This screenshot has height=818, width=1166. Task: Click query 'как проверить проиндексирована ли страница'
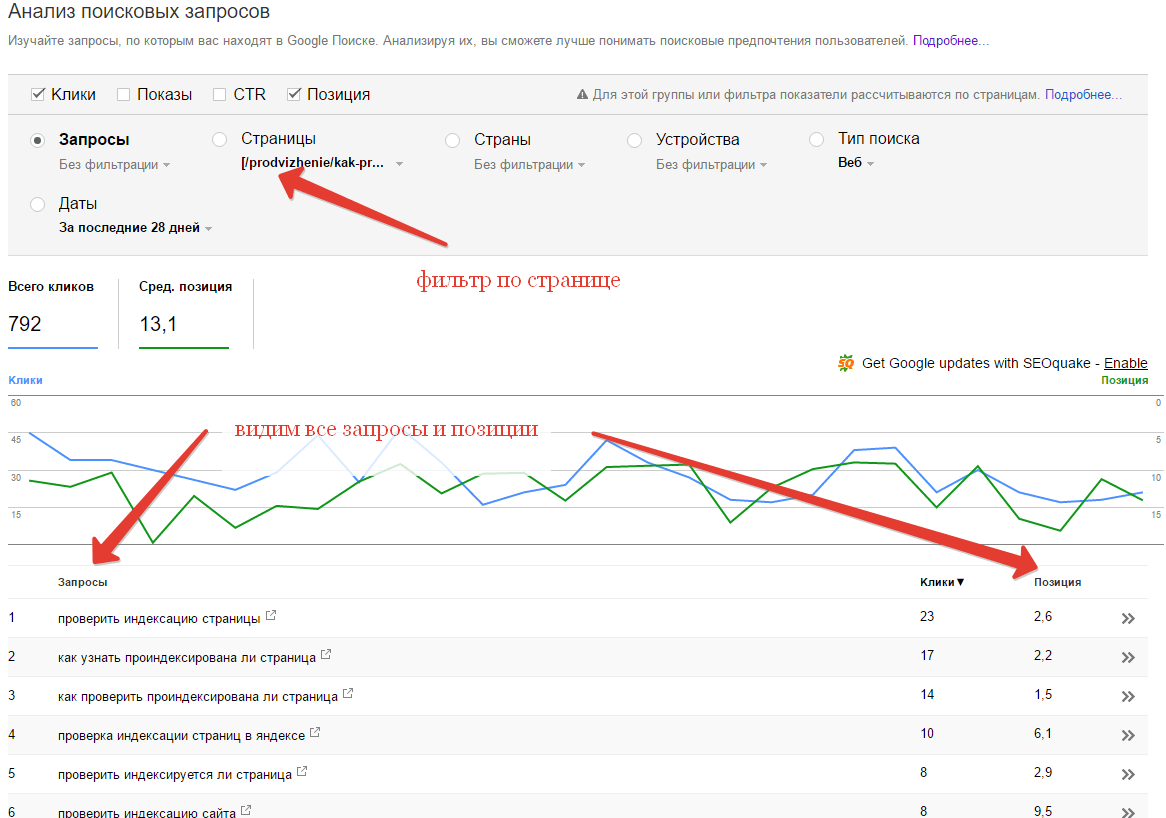[198, 697]
